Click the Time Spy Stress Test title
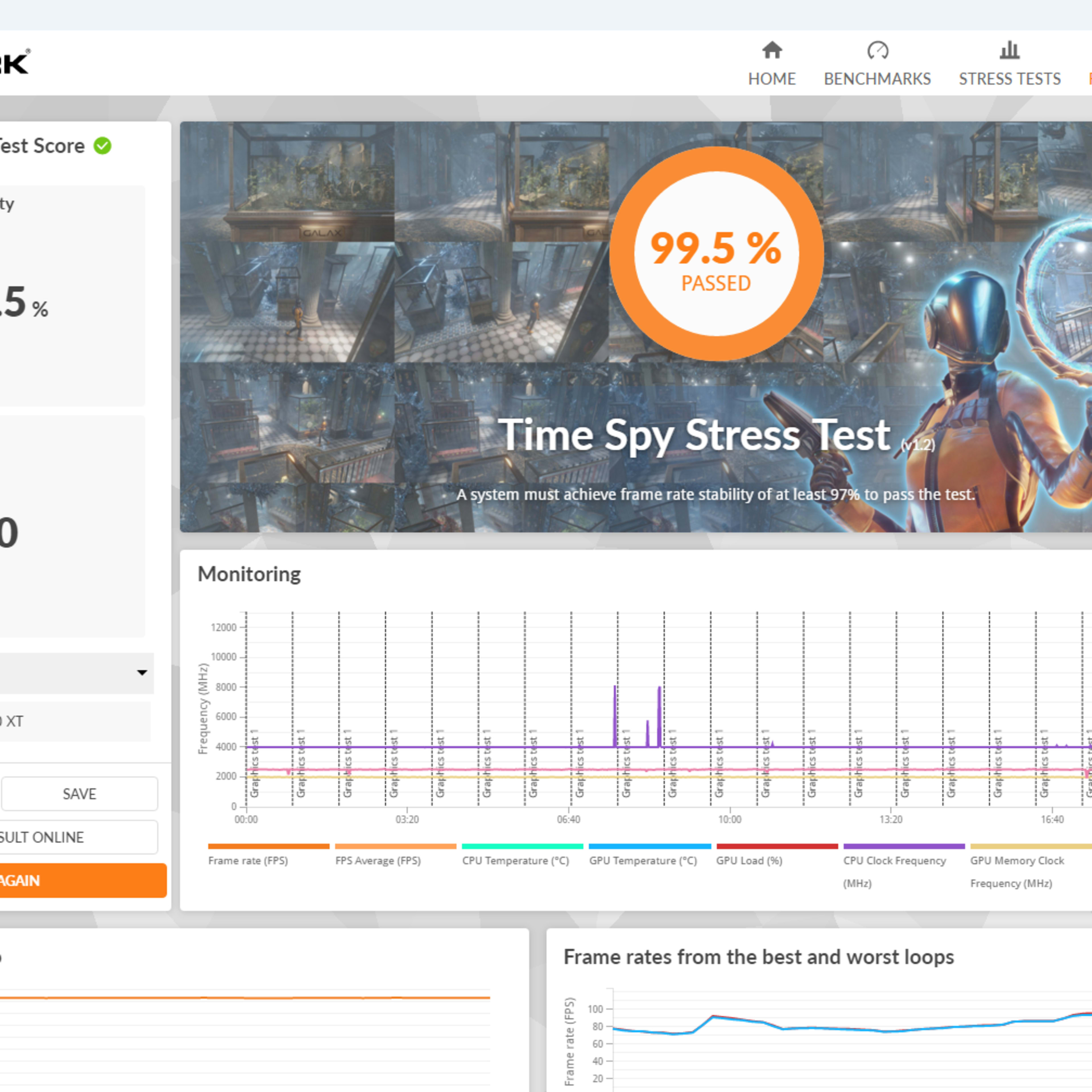This screenshot has height=1092, width=1092. [x=694, y=435]
